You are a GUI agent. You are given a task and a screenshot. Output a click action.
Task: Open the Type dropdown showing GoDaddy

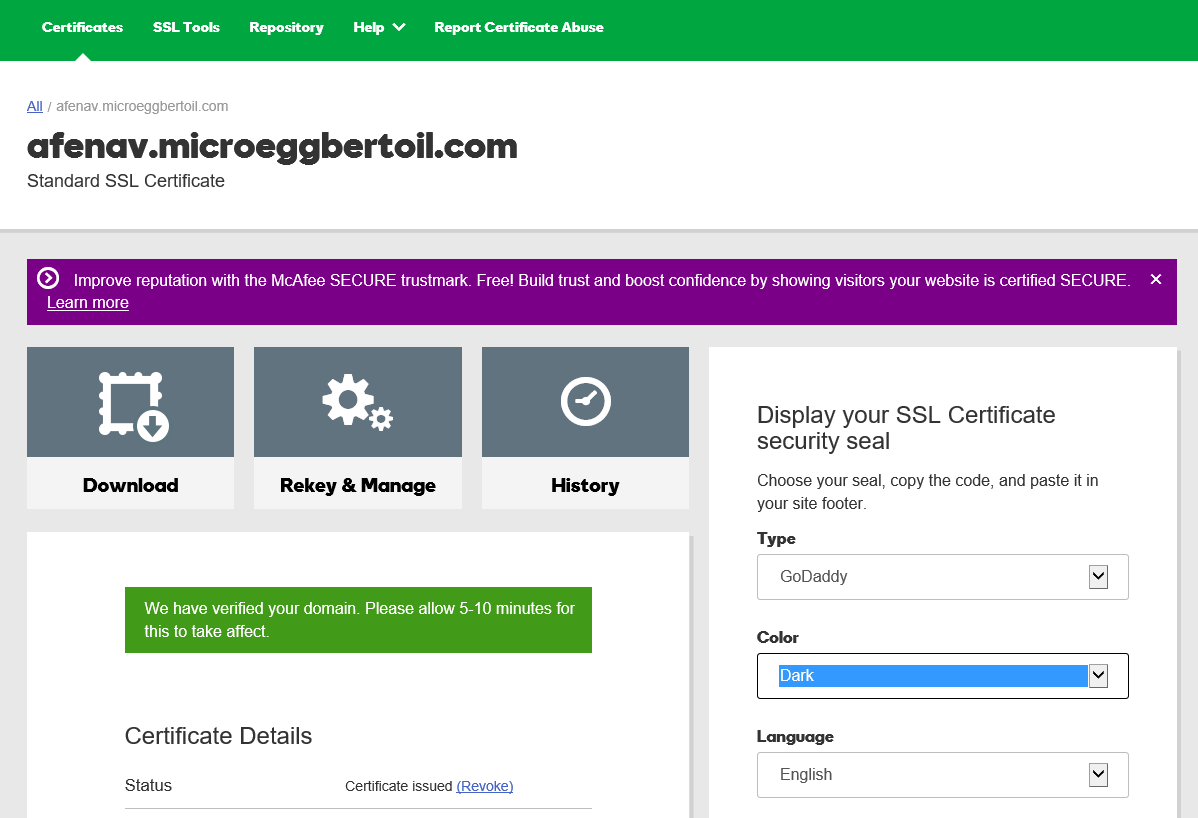click(x=942, y=577)
